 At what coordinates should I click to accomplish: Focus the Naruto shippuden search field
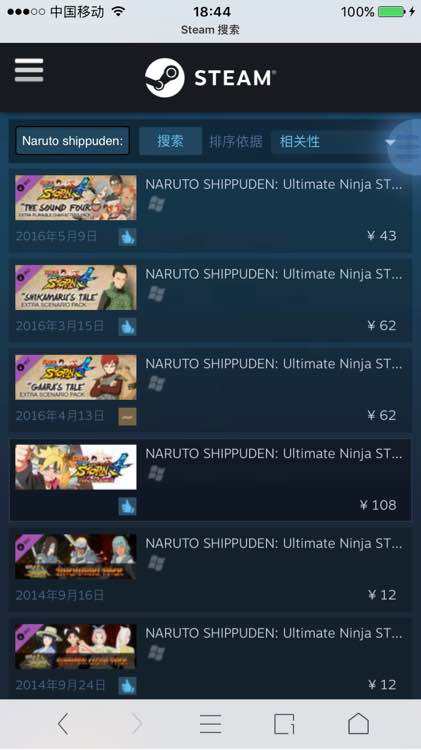(72, 141)
